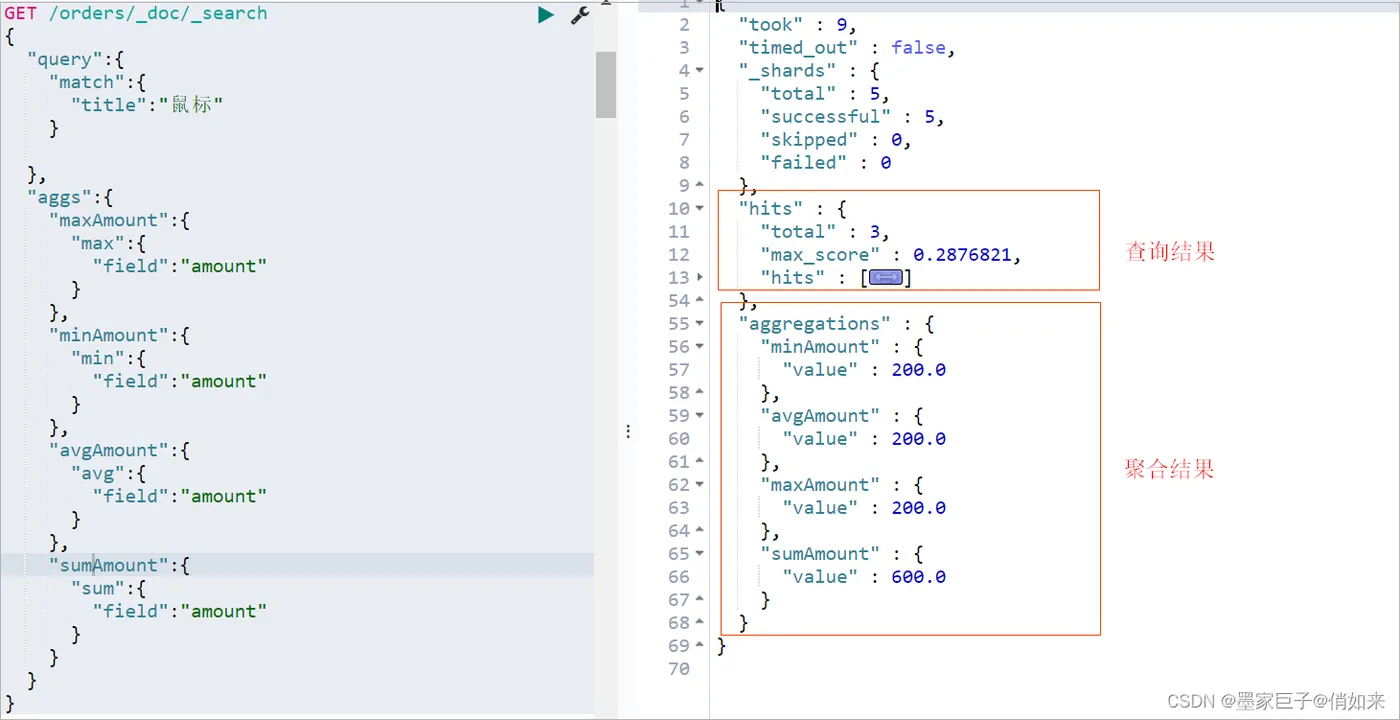
Task: Click the "avgAmount" key in request editor
Action: point(109,450)
